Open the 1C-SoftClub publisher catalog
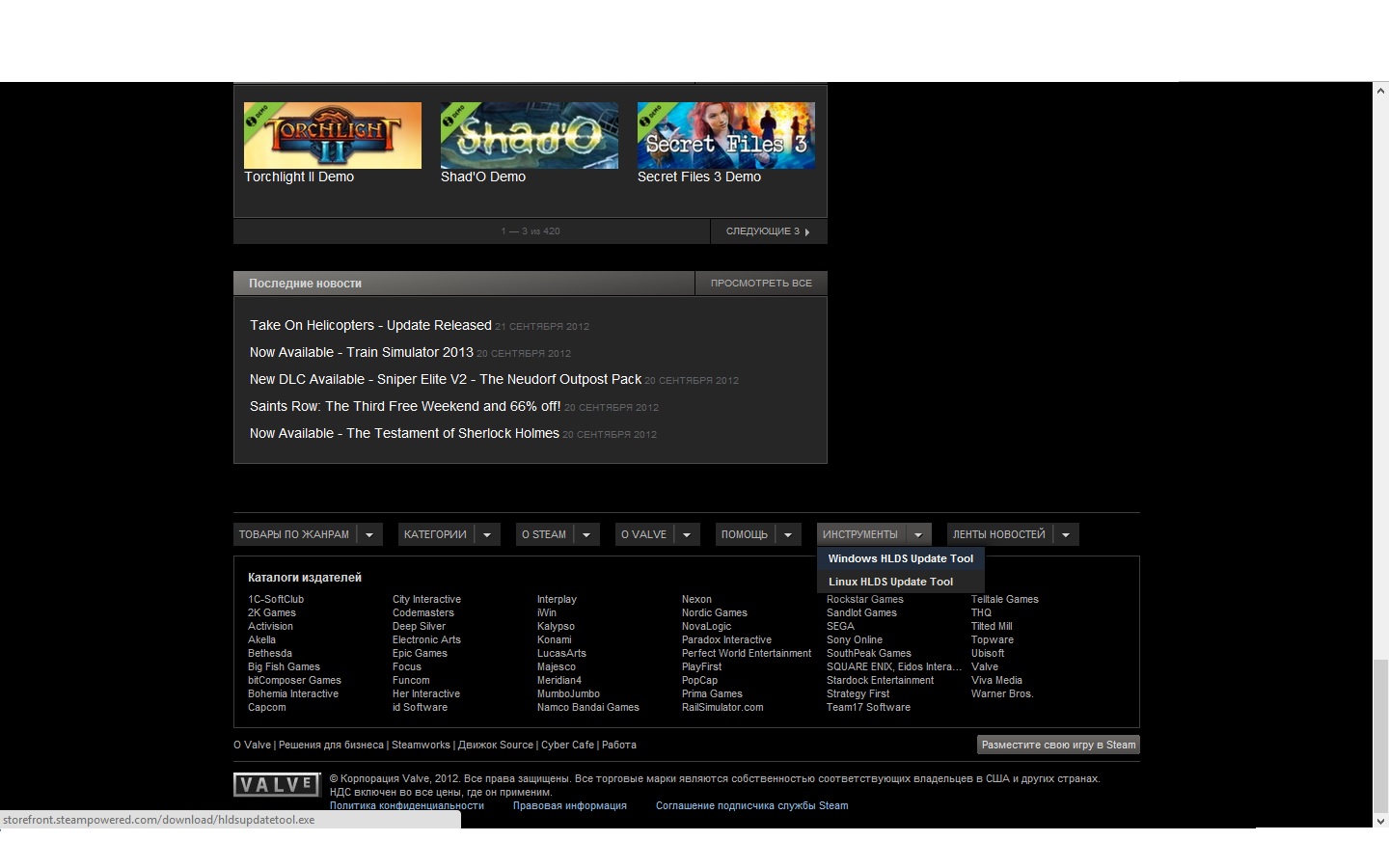 (x=276, y=599)
